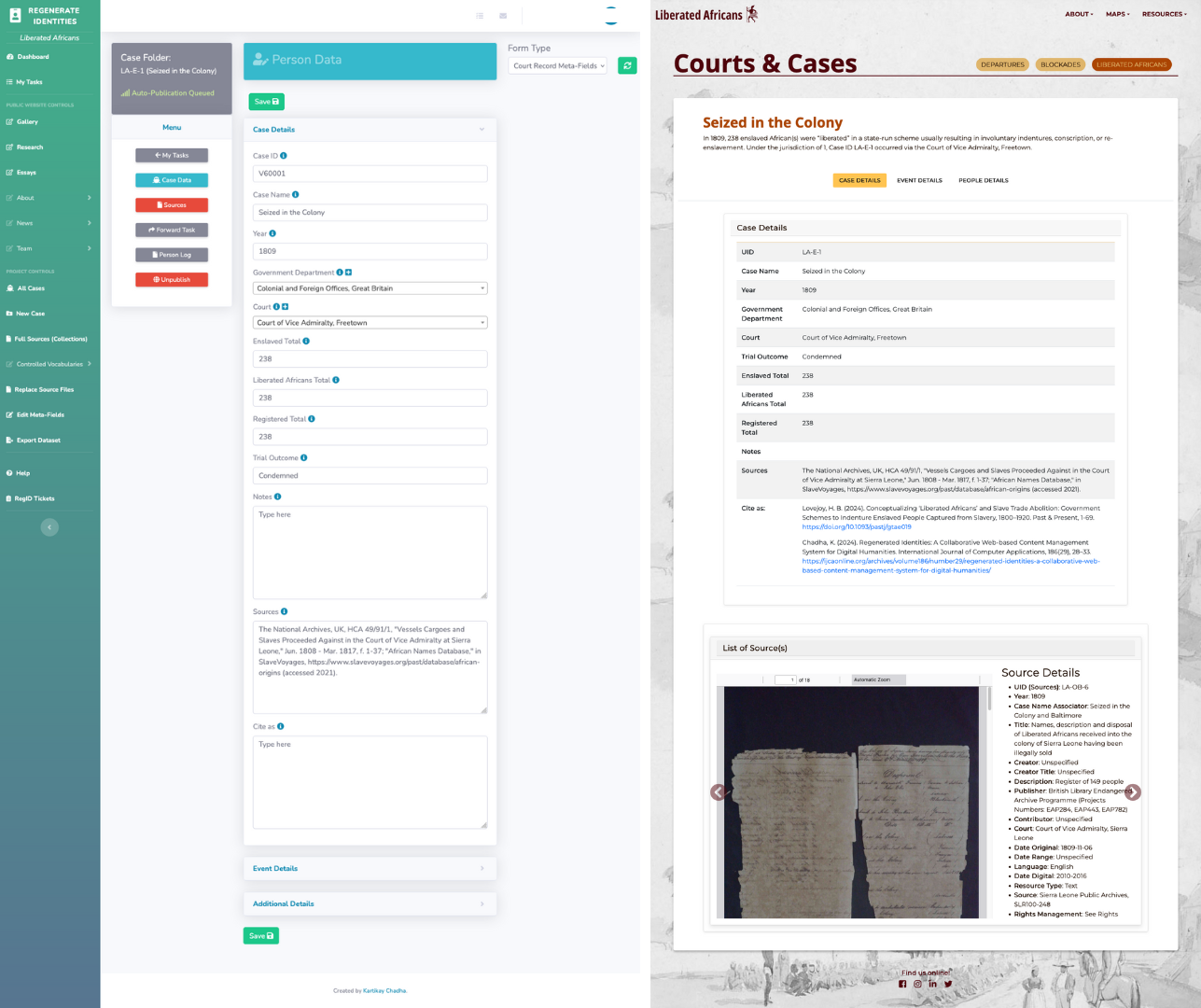Click the red Unpublish button

click(172, 280)
